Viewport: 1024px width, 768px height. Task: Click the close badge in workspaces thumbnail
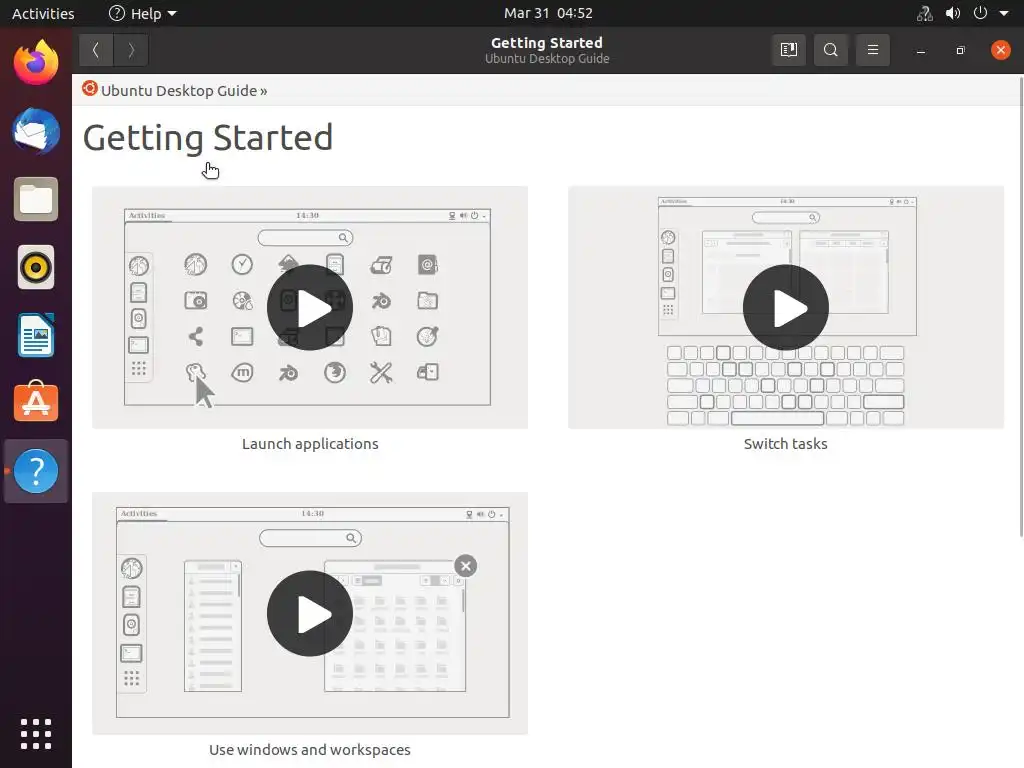tap(466, 566)
